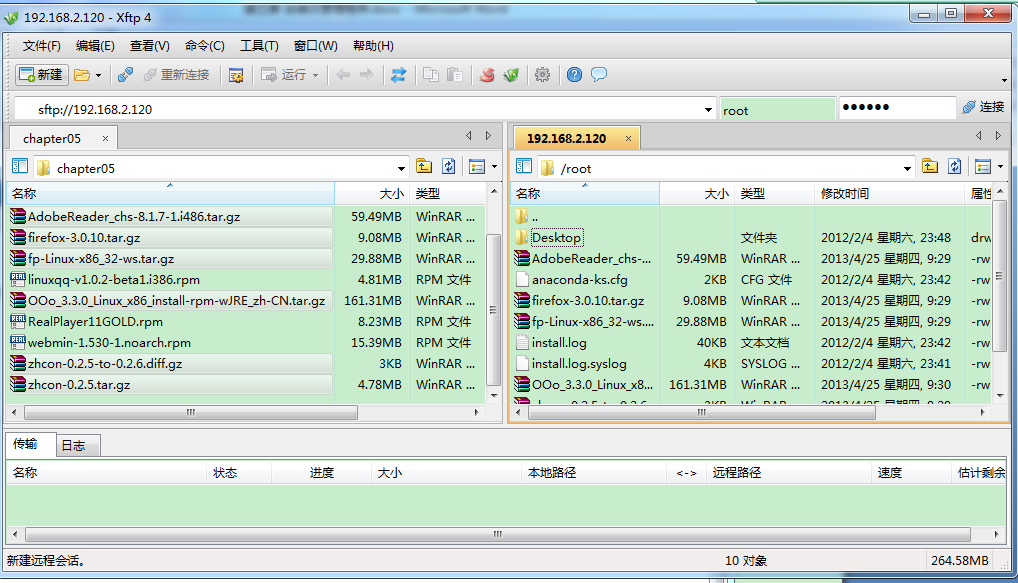Click the local pane horizontal scrollbar
1018x583 pixels.
(x=191, y=412)
